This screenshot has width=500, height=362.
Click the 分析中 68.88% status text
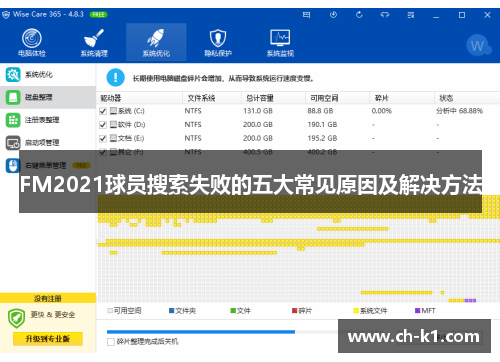pos(459,111)
